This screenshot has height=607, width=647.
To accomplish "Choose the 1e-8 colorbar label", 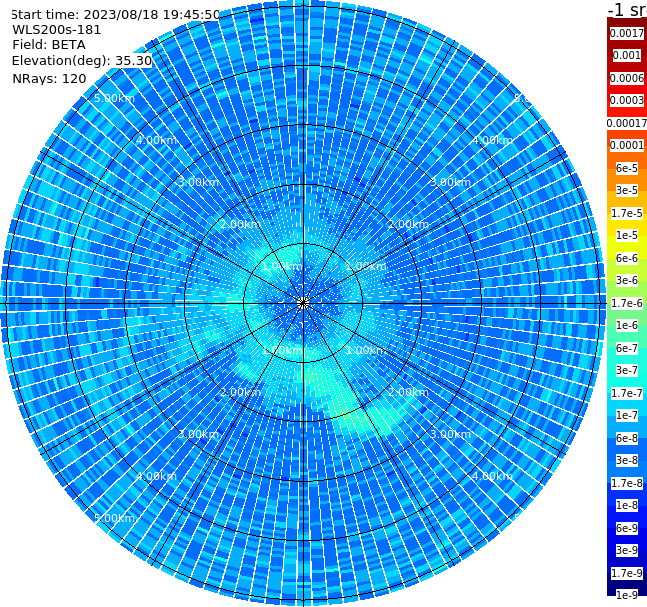I will (627, 505).
